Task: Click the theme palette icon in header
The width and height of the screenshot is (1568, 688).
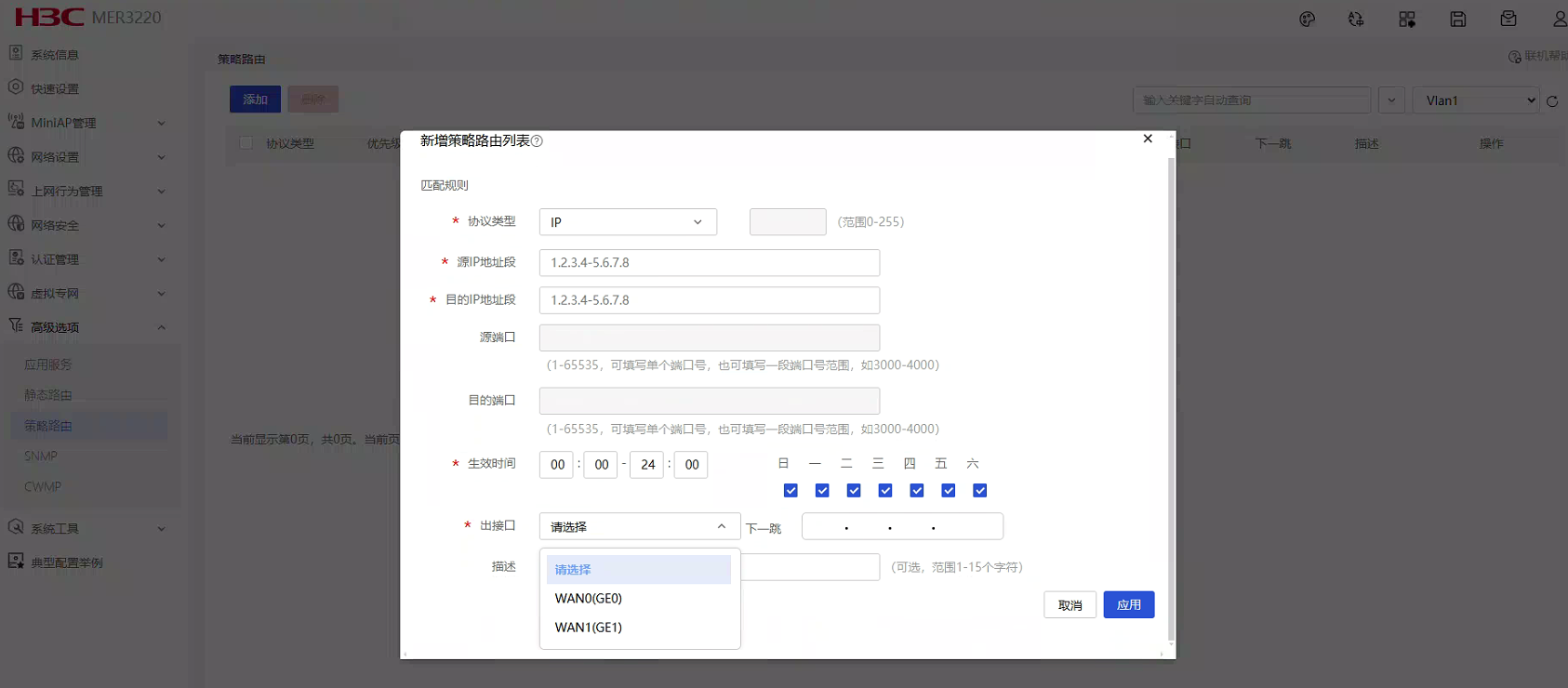Action: coord(1307,20)
